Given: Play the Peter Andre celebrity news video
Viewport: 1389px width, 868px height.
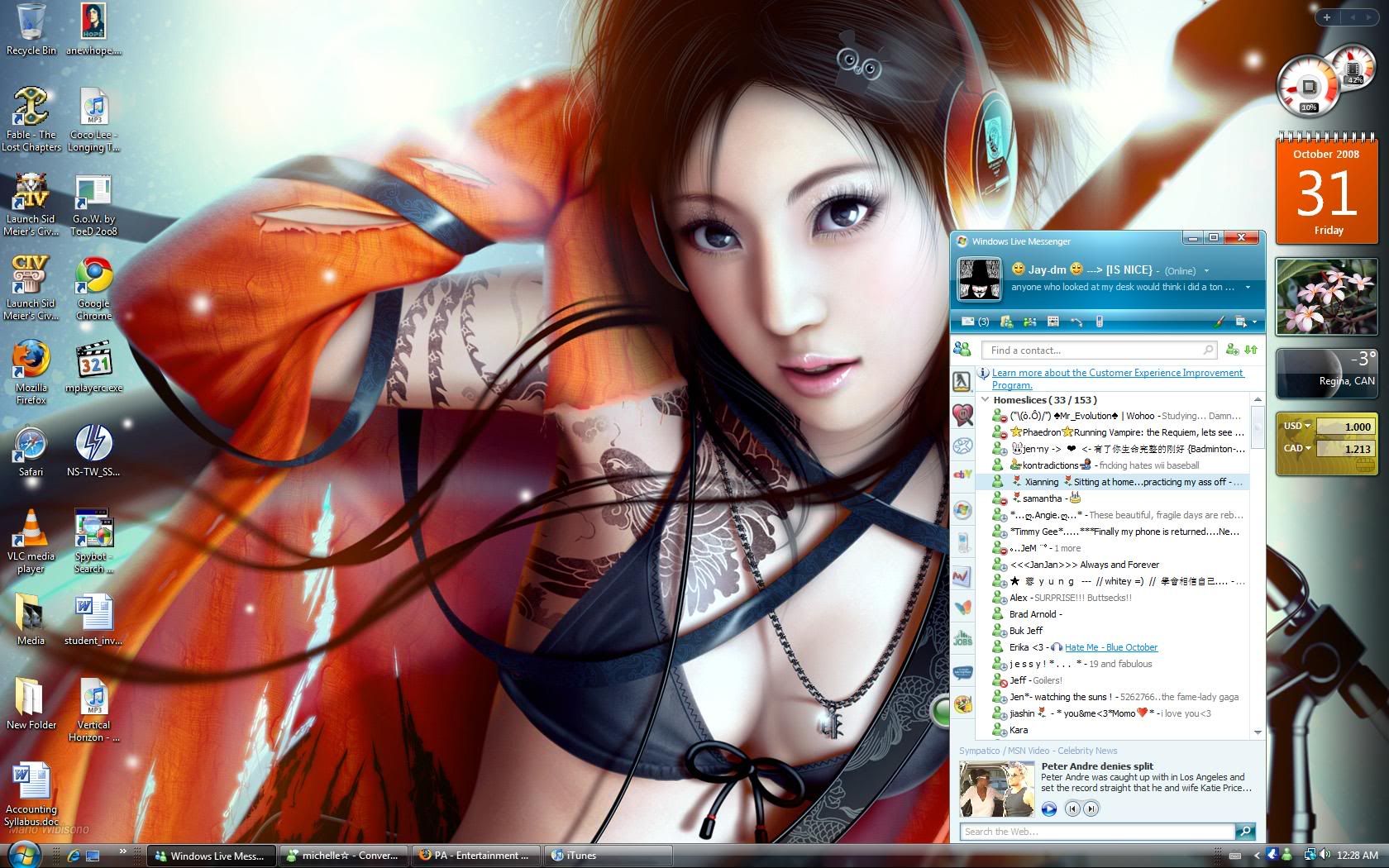Looking at the screenshot, I should tap(1049, 808).
